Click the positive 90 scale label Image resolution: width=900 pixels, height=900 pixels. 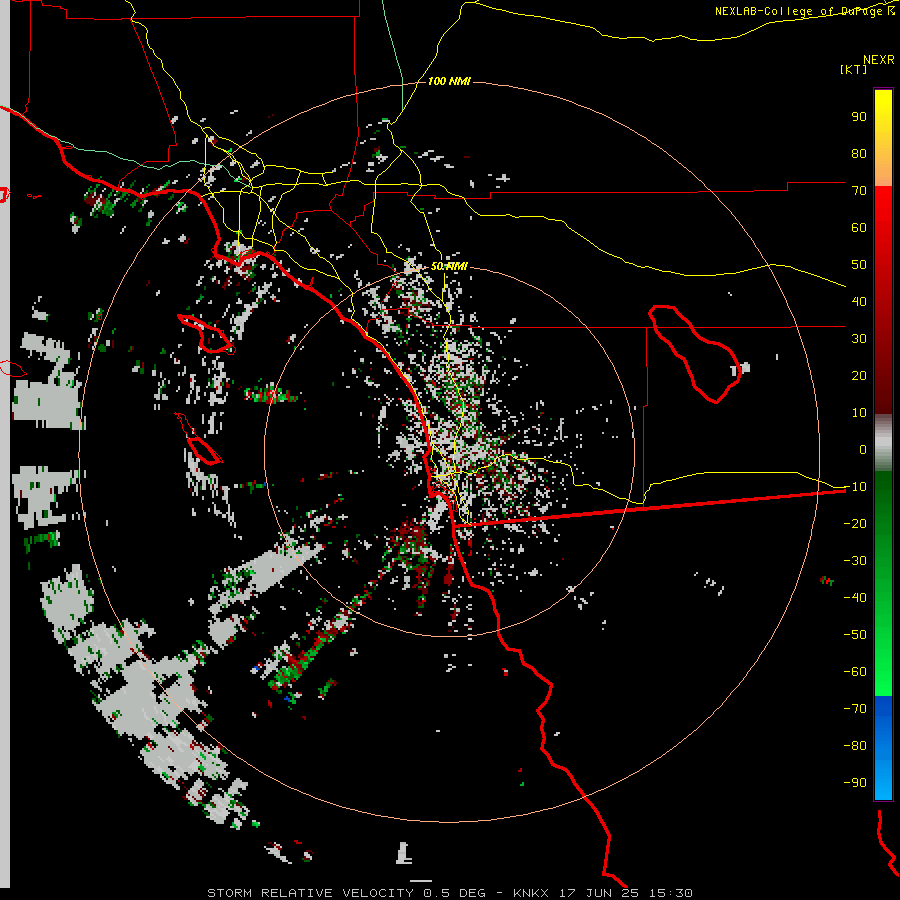pyautogui.click(x=859, y=117)
